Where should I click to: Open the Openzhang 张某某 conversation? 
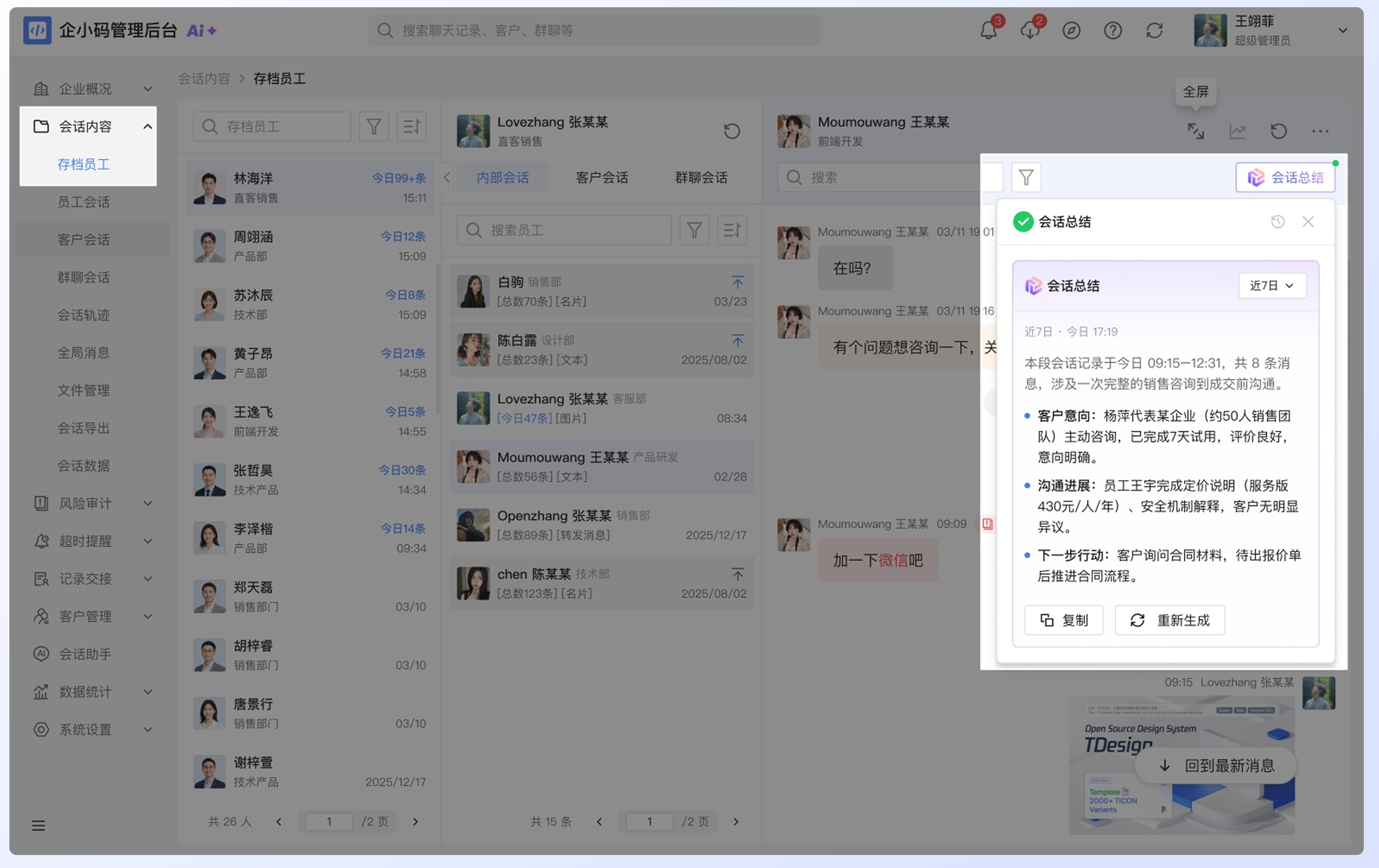pyautogui.click(x=601, y=525)
